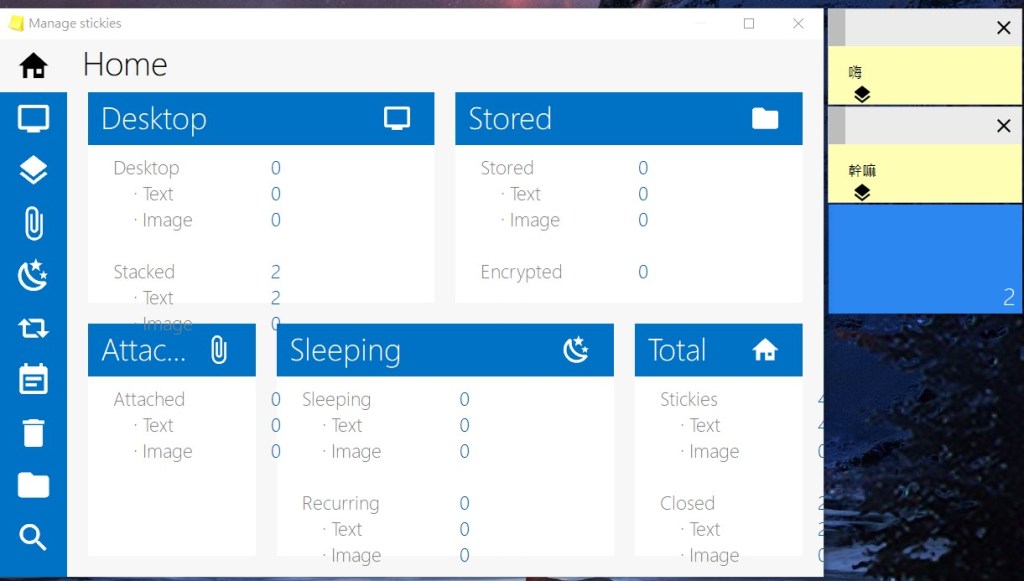Close the sticky note containing 幹嘛
Image resolution: width=1024 pixels, height=581 pixels.
tap(1003, 126)
